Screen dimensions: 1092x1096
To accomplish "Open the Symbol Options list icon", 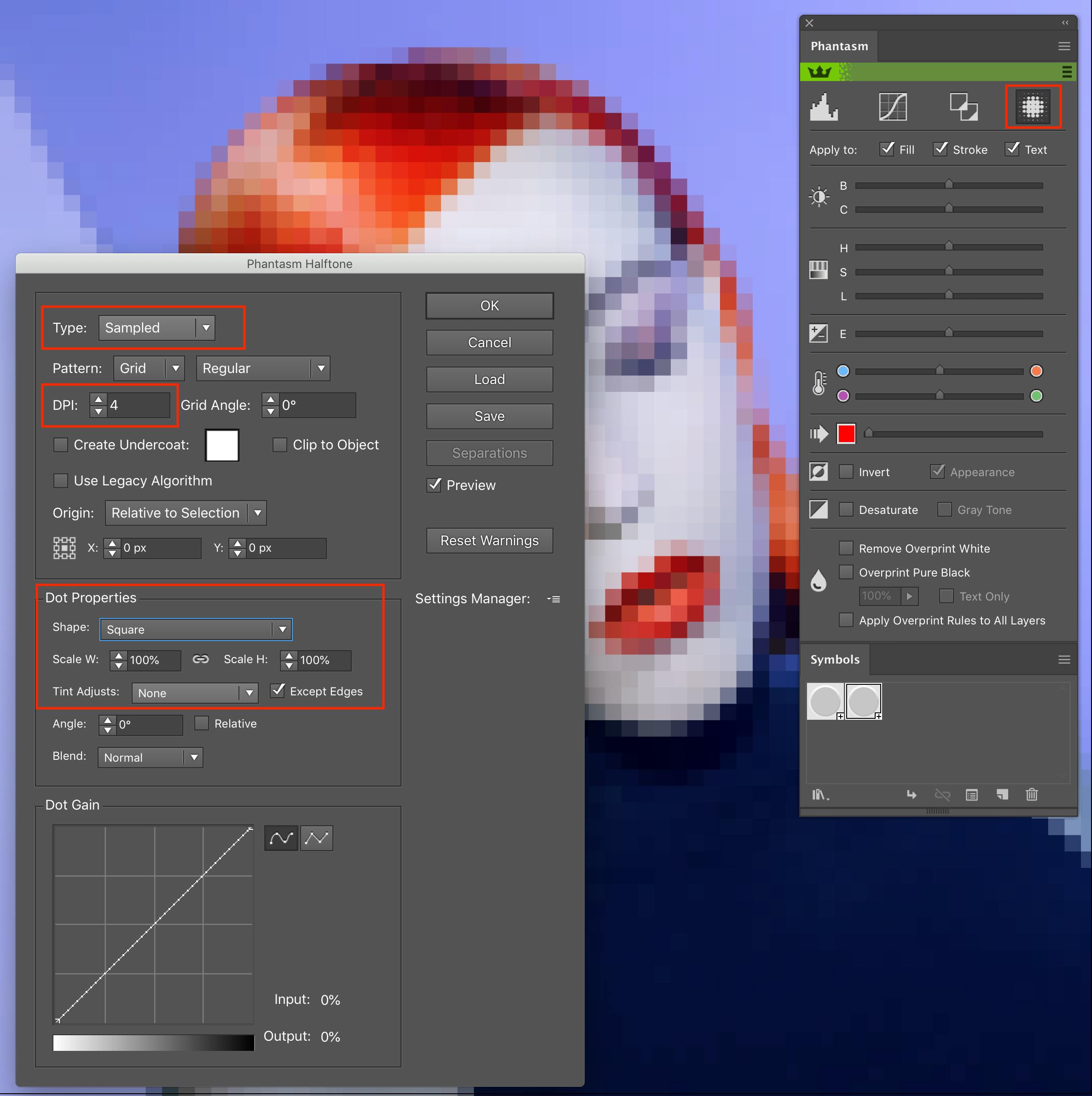I will 971,795.
